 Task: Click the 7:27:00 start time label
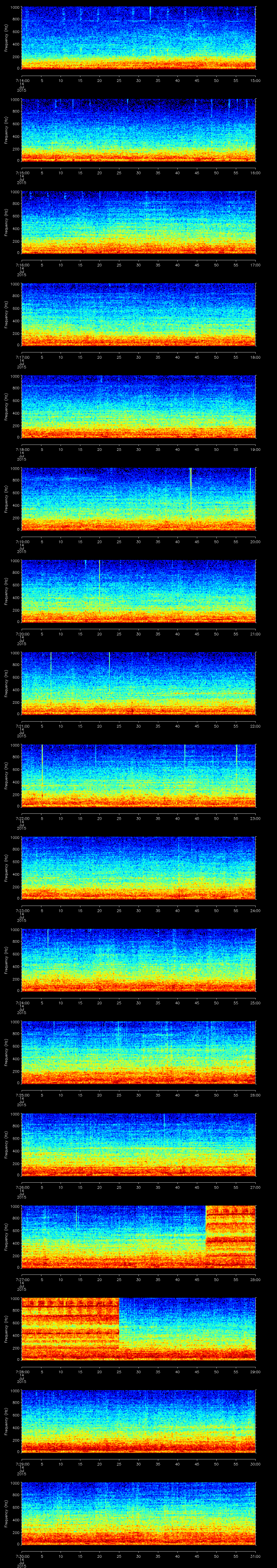(x=22, y=1279)
